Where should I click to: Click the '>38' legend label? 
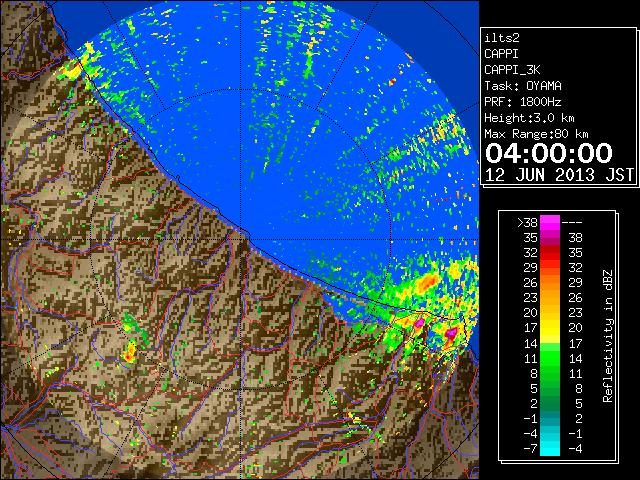pos(527,223)
